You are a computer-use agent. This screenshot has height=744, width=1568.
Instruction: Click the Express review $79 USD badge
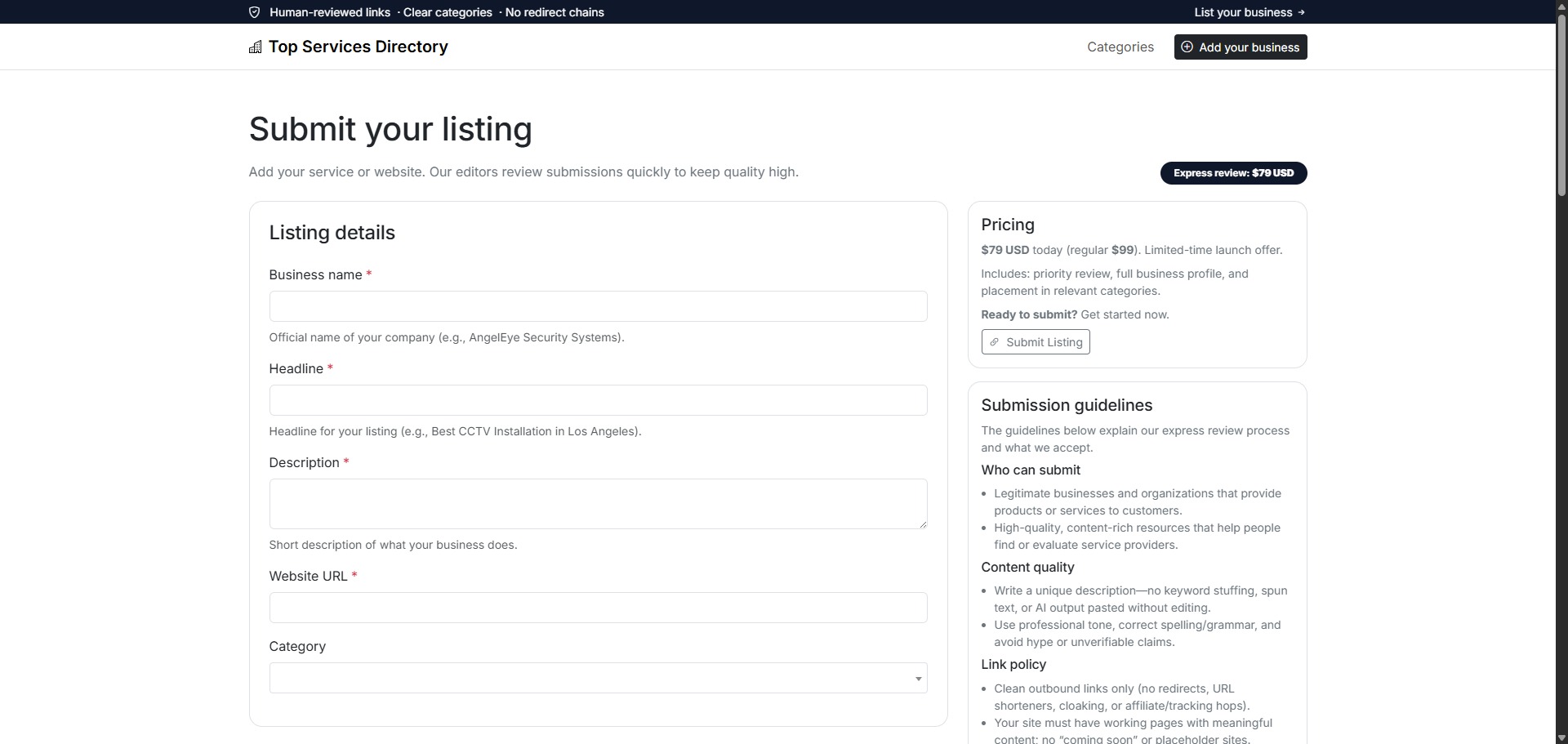(1233, 173)
